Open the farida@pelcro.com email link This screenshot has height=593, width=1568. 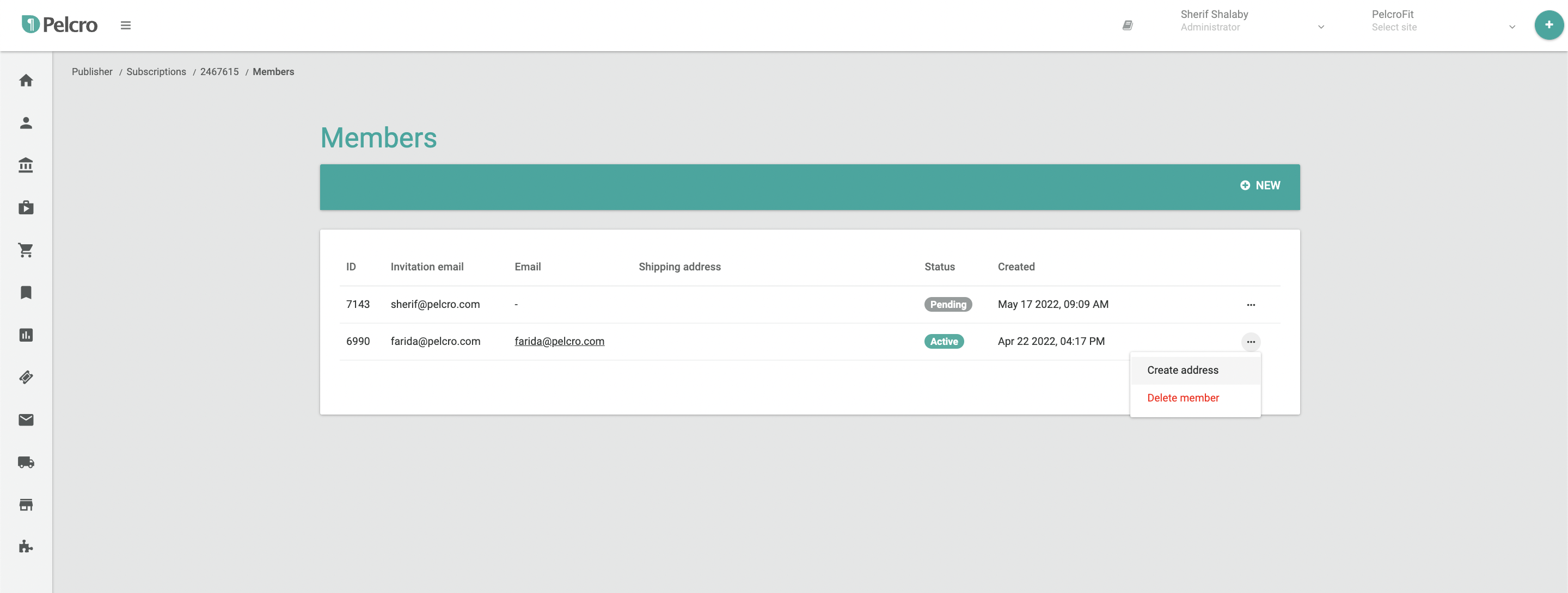(559, 341)
